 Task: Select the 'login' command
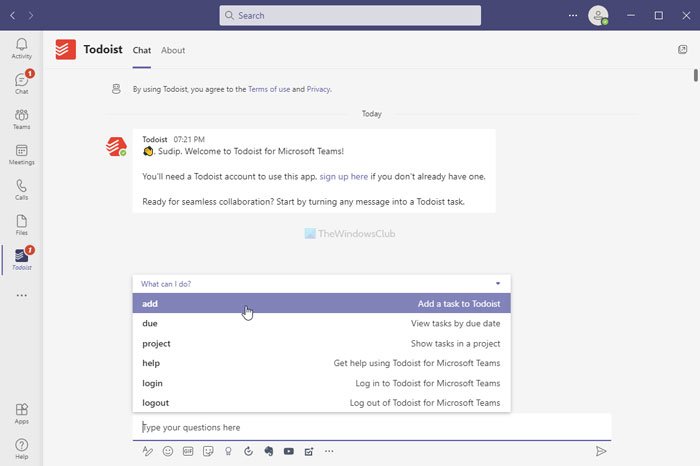pos(321,383)
